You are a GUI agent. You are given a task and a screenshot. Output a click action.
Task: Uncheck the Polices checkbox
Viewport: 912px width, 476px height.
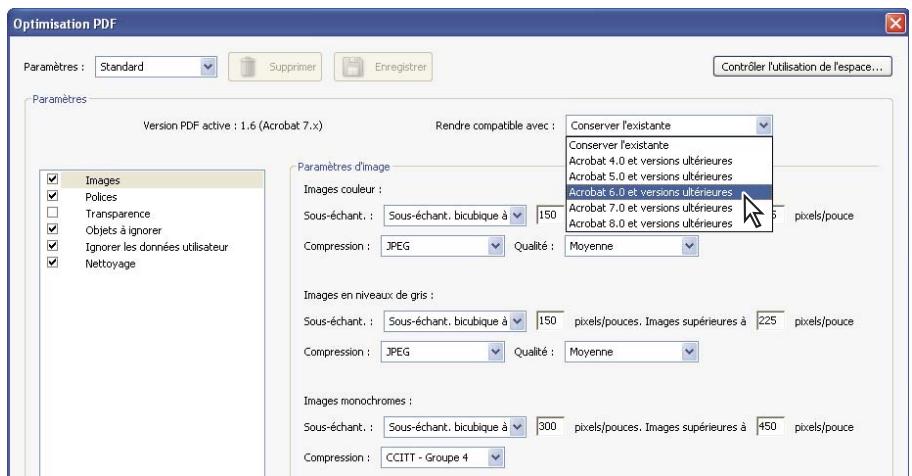coord(52,196)
